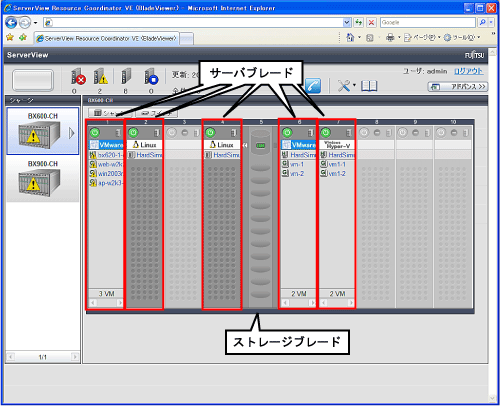Screen dimensions: 500x406
Task: Go to next chassis list page
Action: pos(75,357)
